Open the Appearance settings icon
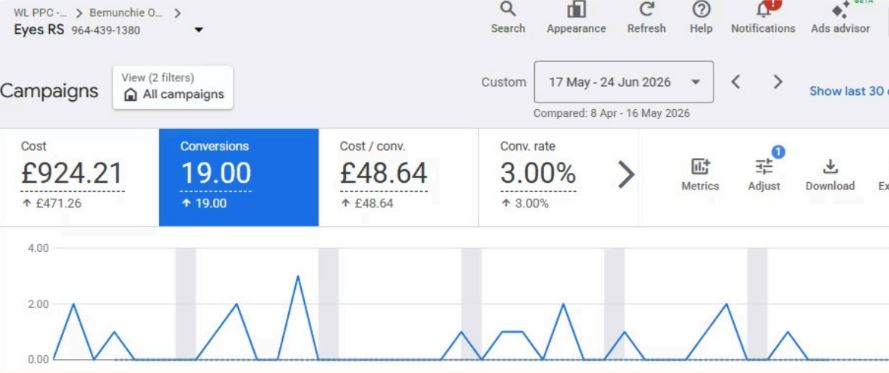The width and height of the screenshot is (889, 373). [x=576, y=10]
